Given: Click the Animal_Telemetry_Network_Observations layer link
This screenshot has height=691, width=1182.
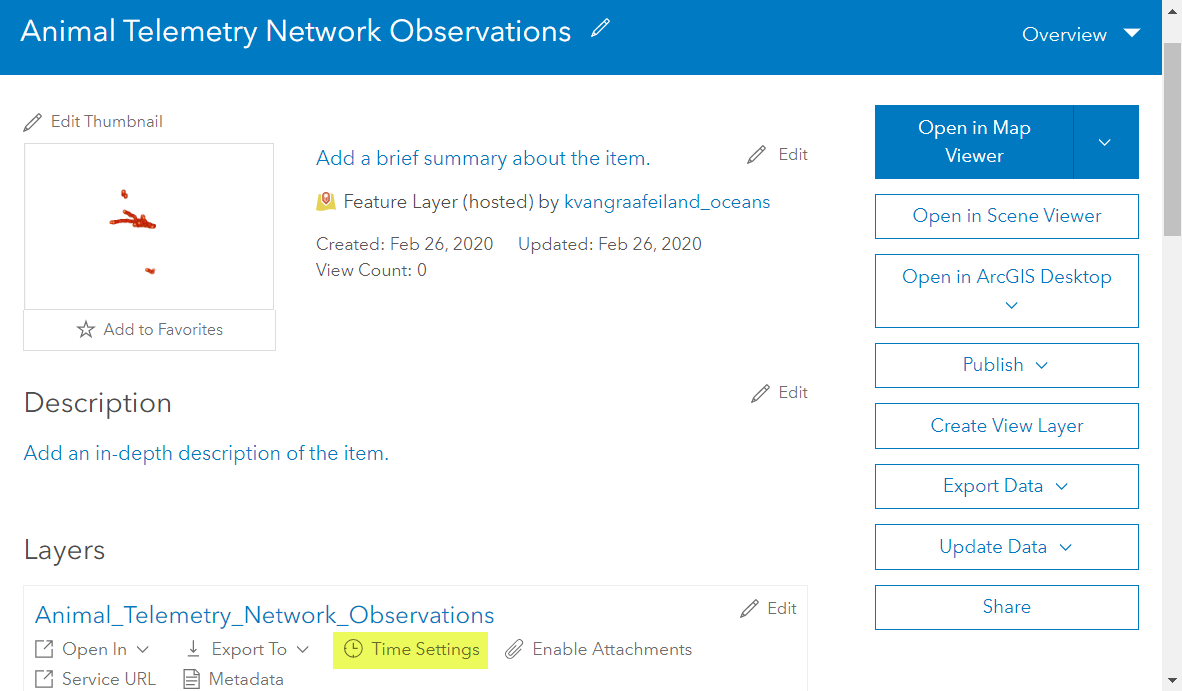Looking at the screenshot, I should [x=265, y=615].
